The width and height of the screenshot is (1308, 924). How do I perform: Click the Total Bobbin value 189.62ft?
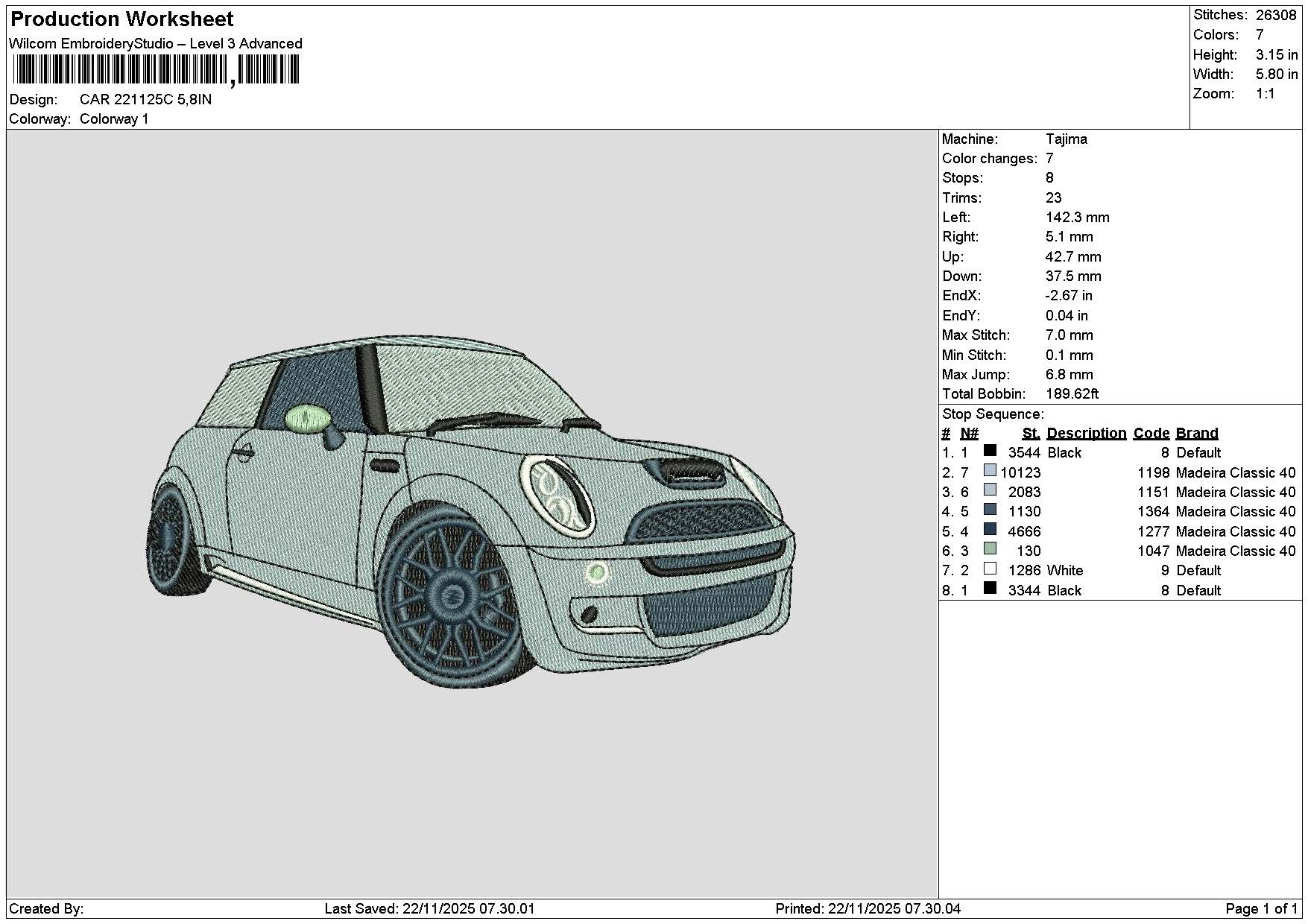[x=1072, y=394]
